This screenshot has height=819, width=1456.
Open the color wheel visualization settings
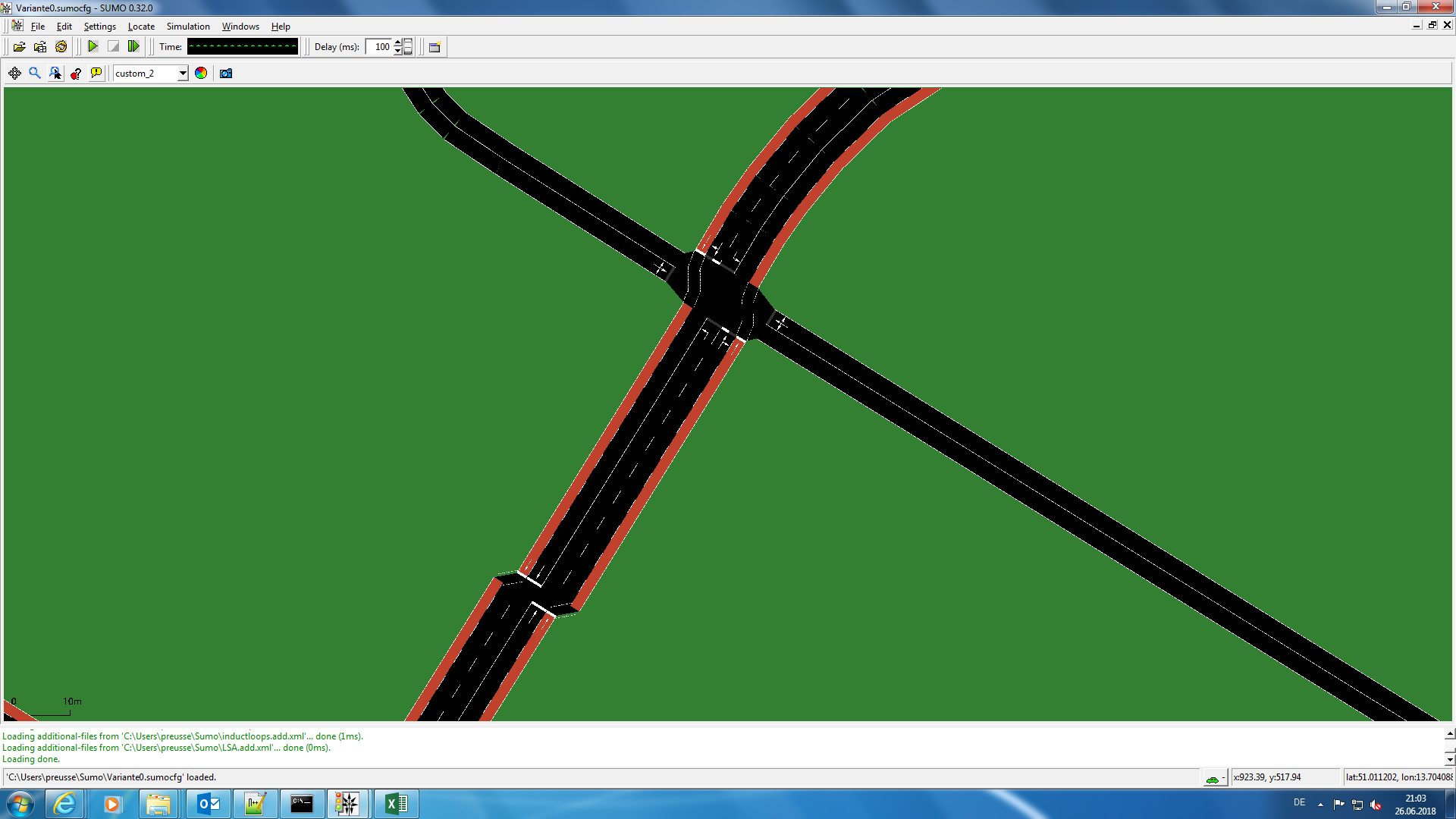pos(201,74)
